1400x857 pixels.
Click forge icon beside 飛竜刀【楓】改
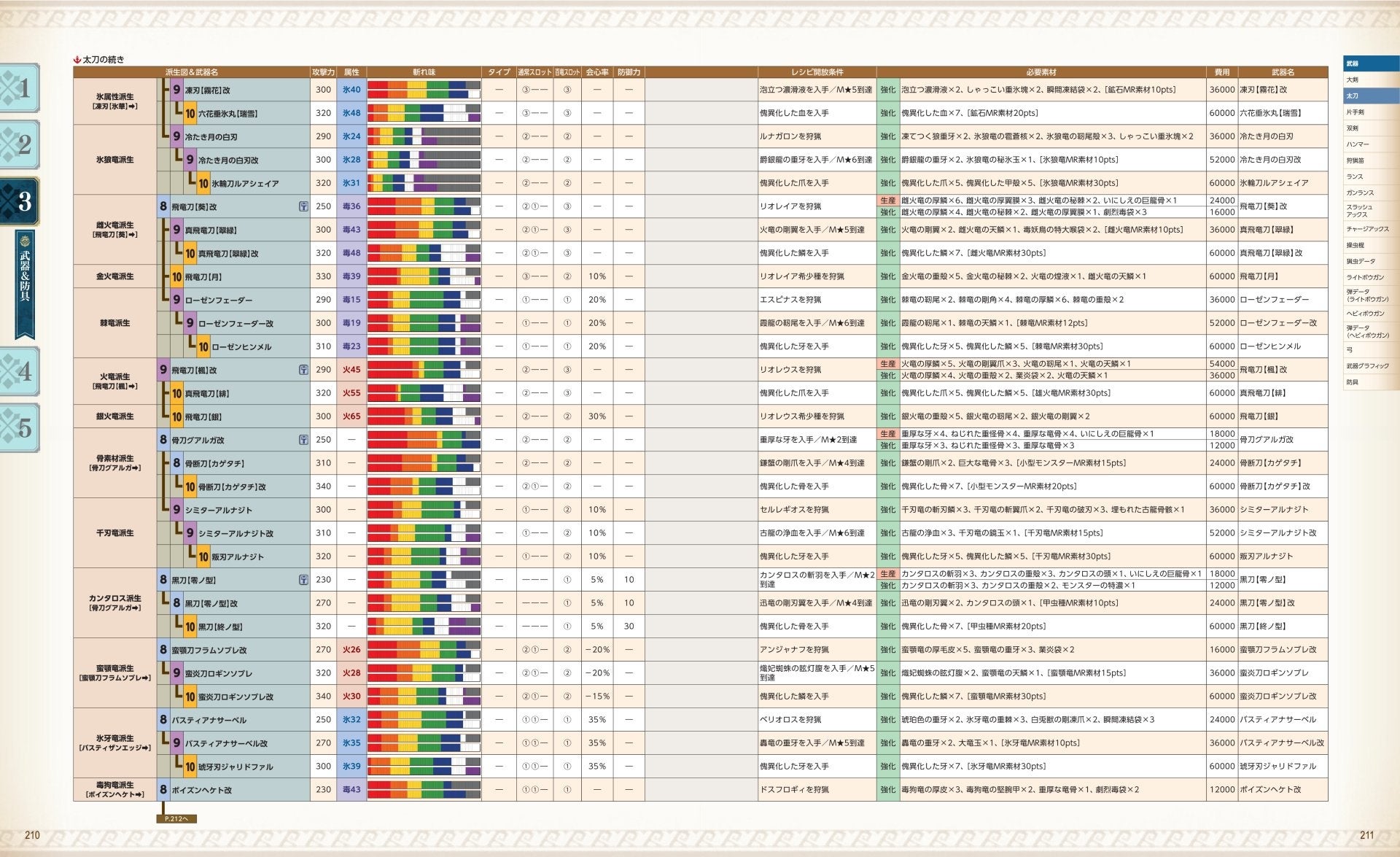tap(303, 370)
